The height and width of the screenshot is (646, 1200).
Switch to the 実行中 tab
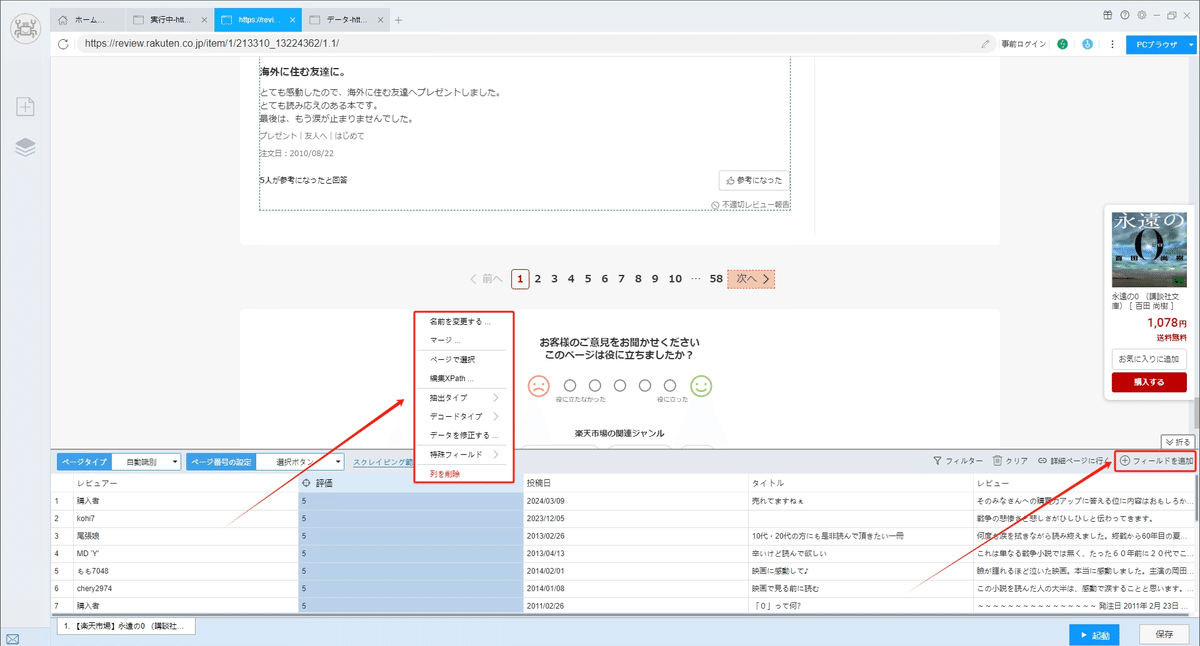coord(171,20)
